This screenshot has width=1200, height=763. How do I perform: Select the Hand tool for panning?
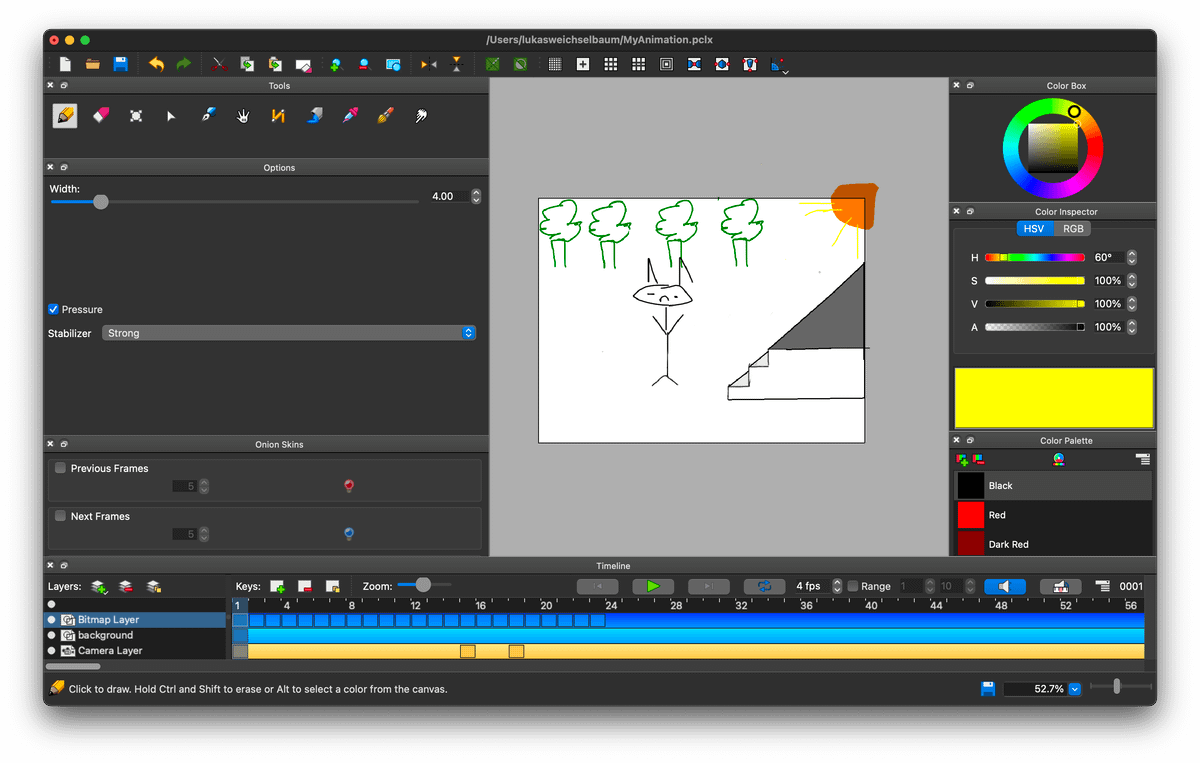tap(242, 116)
